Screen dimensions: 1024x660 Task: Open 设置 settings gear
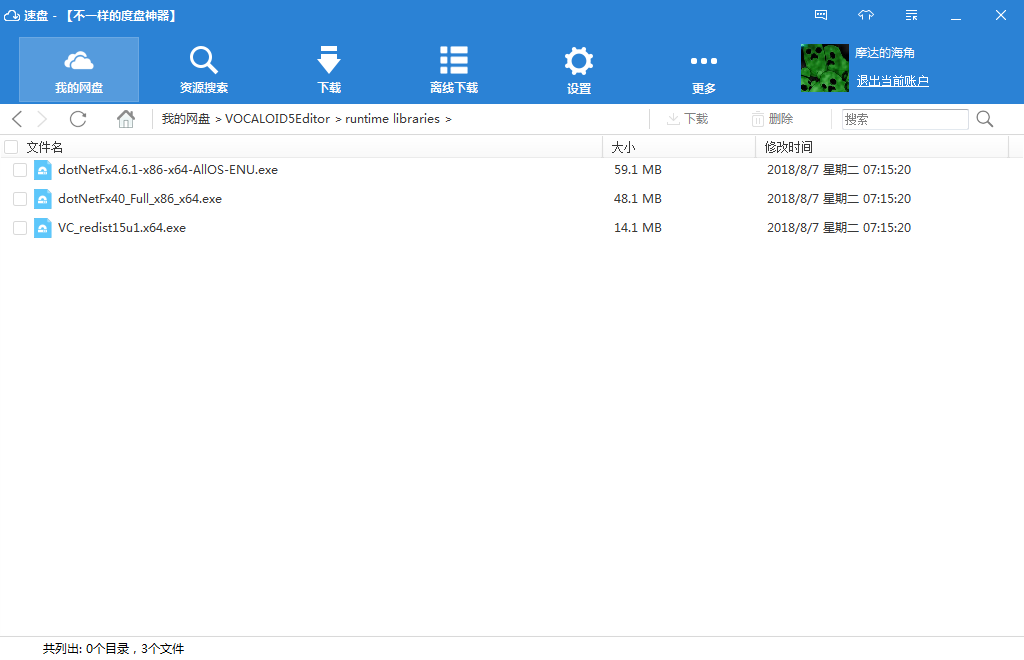(579, 70)
